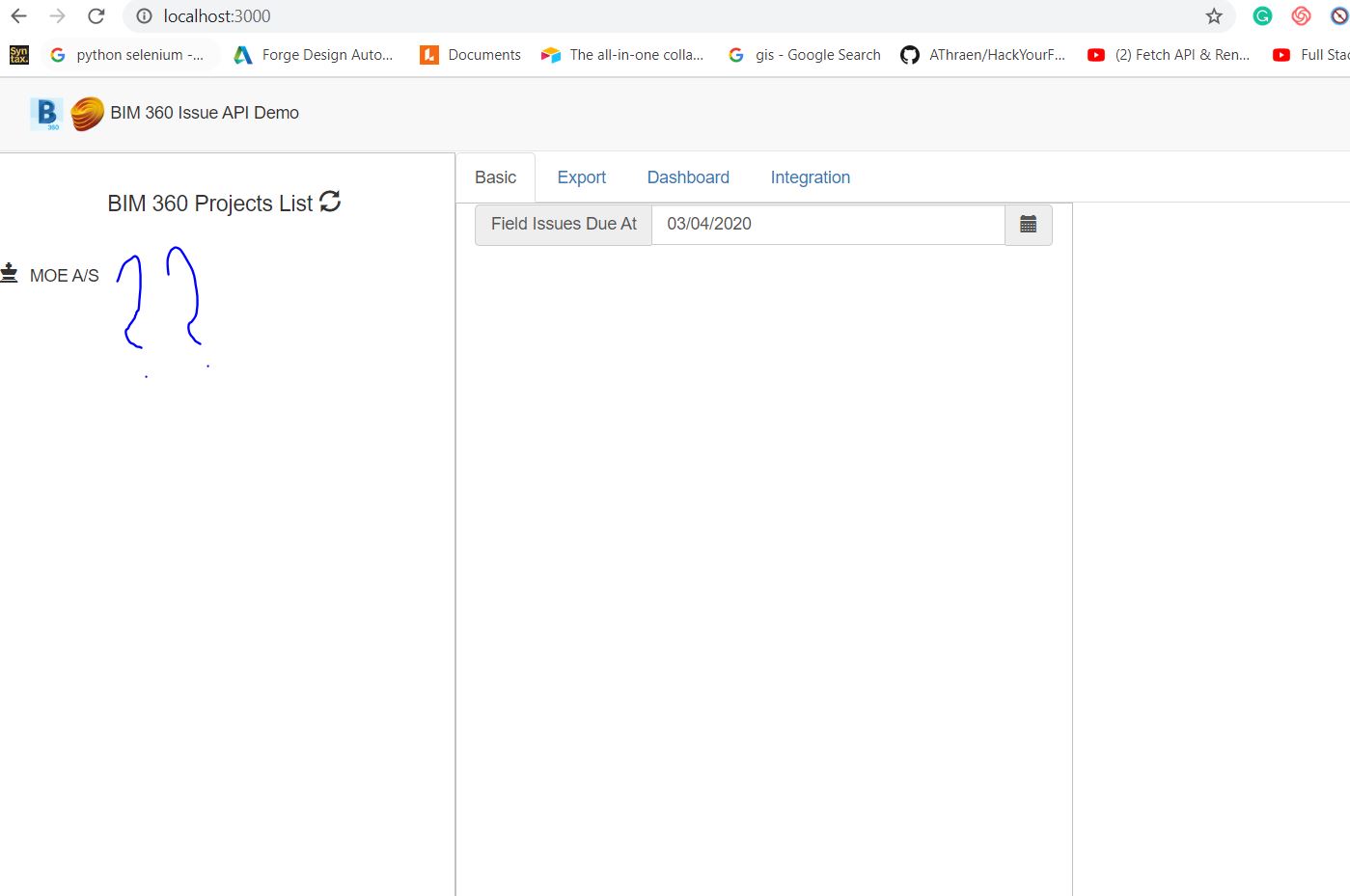Open the Forge Design Auto bookmark
This screenshot has height=896, width=1350.
(x=314, y=55)
